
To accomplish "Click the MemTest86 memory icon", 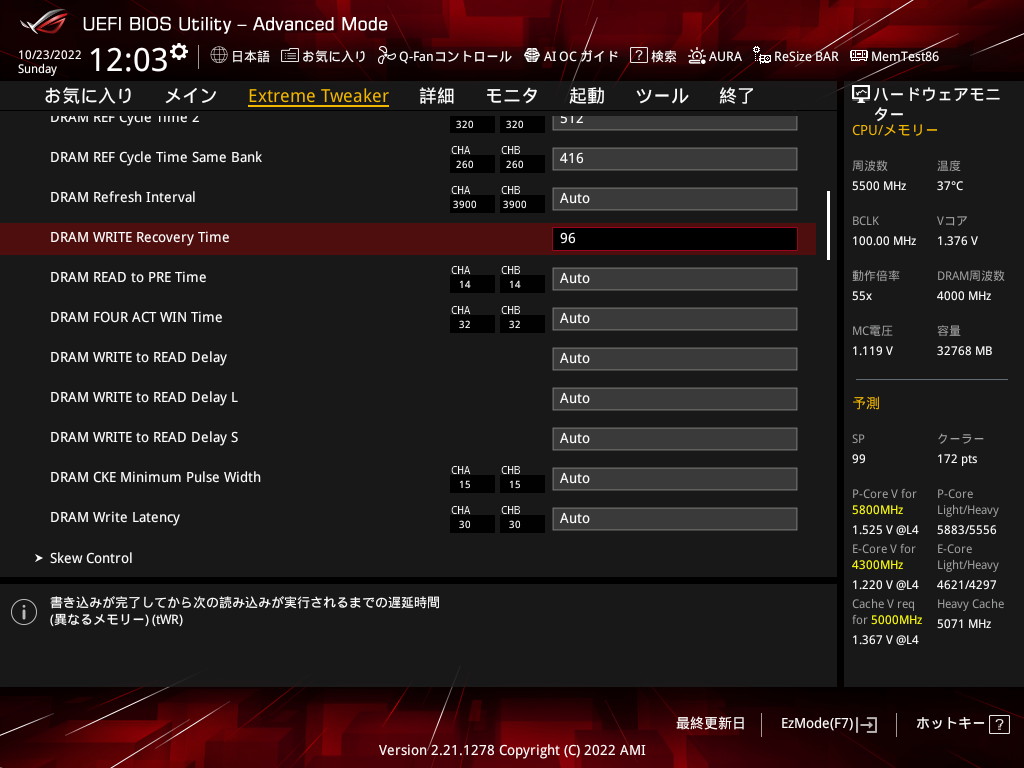I will pyautogui.click(x=858, y=56).
